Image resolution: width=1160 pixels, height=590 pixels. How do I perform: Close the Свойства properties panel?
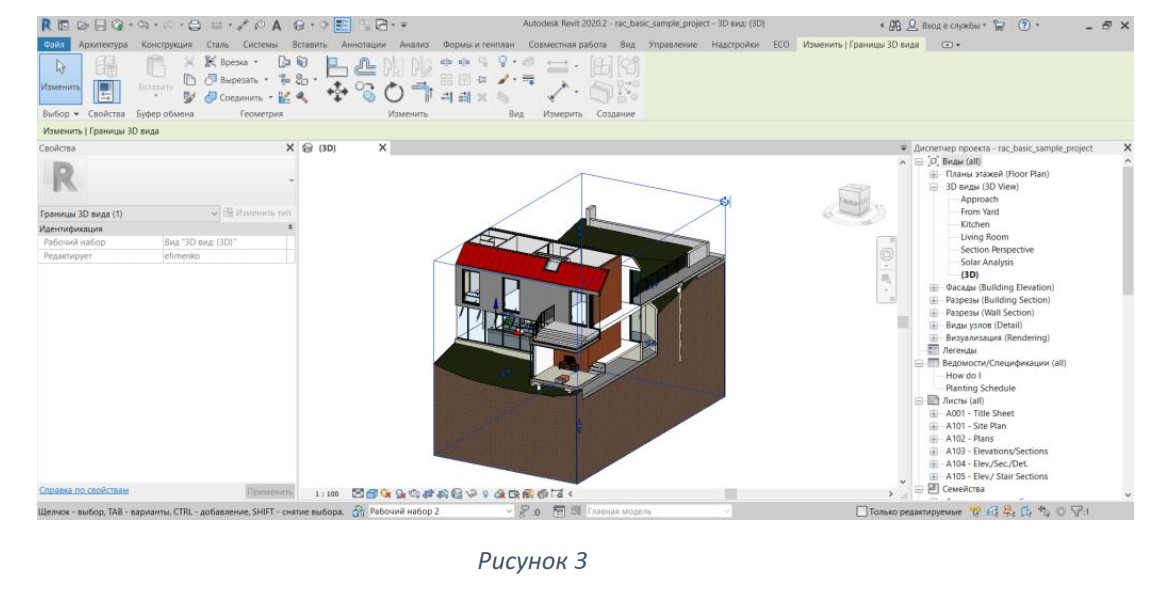pyautogui.click(x=290, y=148)
